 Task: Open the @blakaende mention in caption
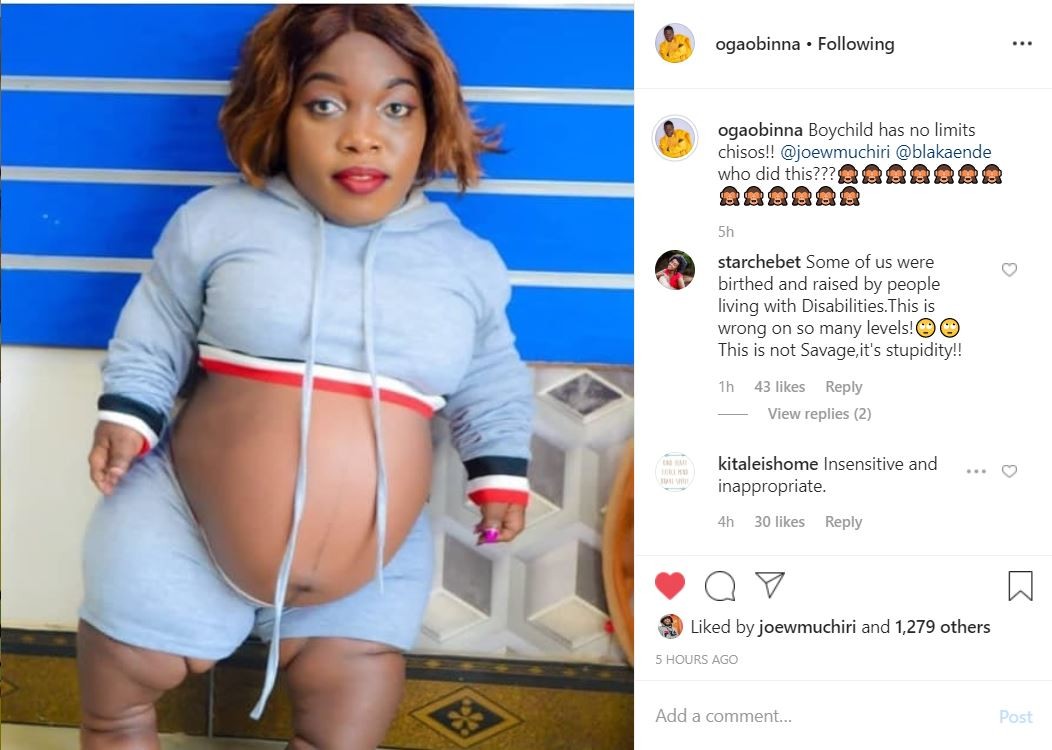point(943,152)
